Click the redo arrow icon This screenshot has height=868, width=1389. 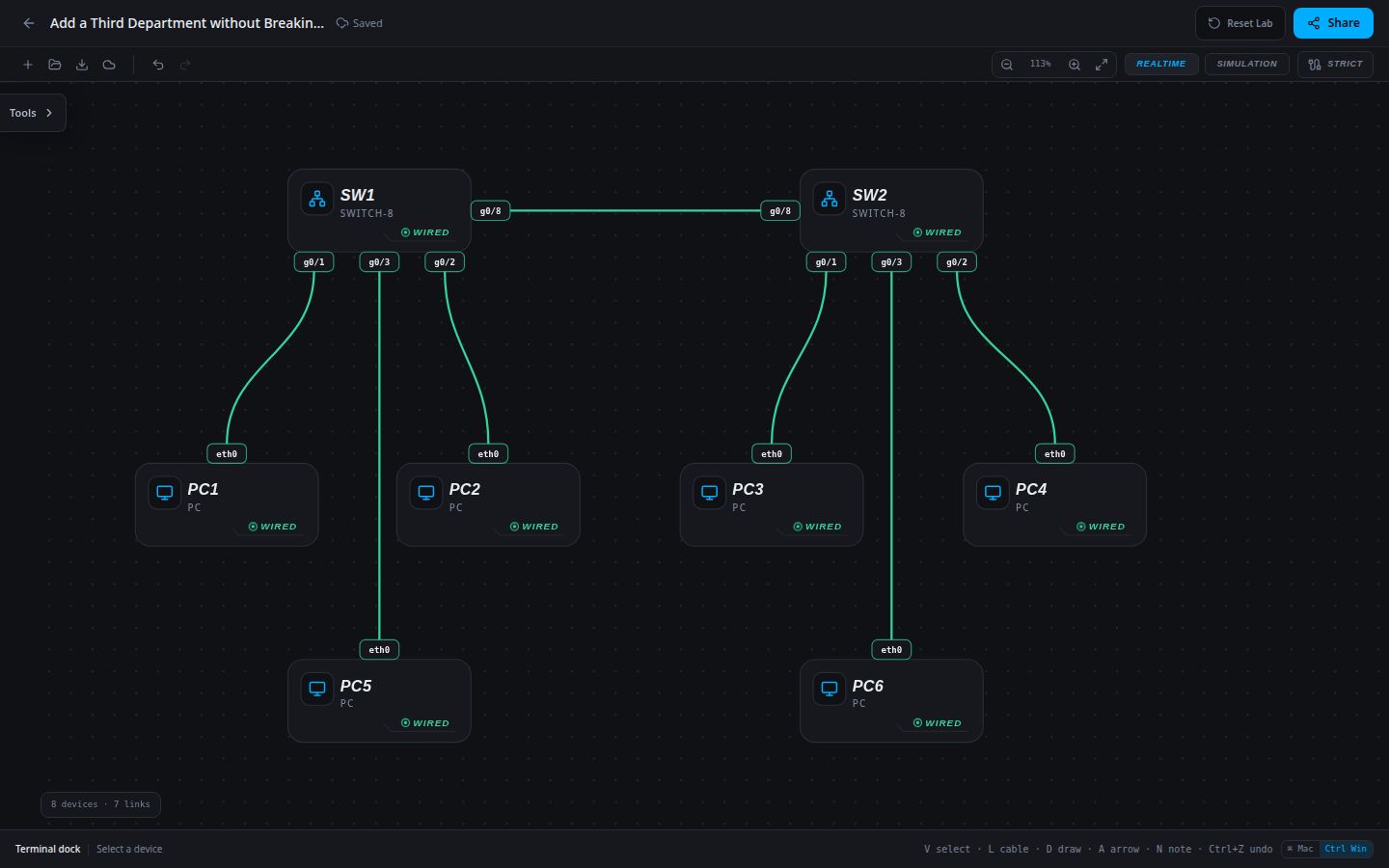point(185,65)
